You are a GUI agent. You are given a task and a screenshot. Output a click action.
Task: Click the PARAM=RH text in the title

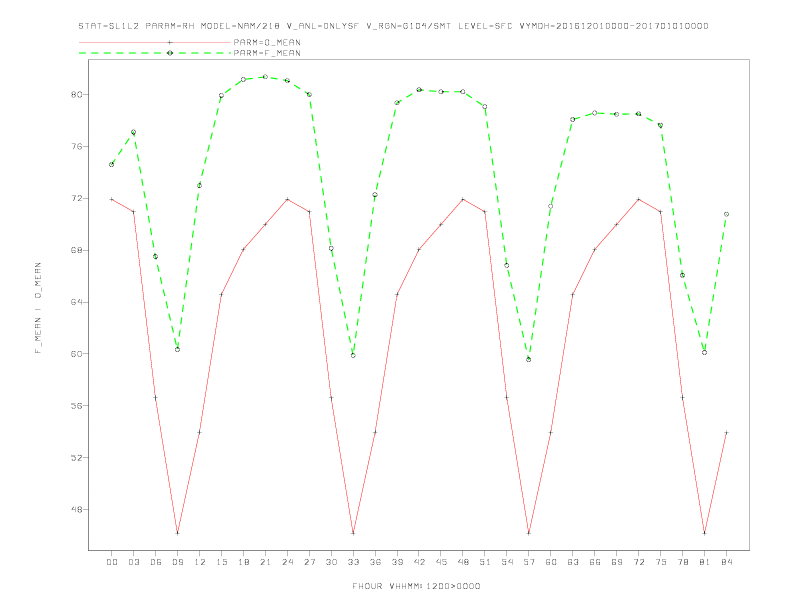point(170,26)
